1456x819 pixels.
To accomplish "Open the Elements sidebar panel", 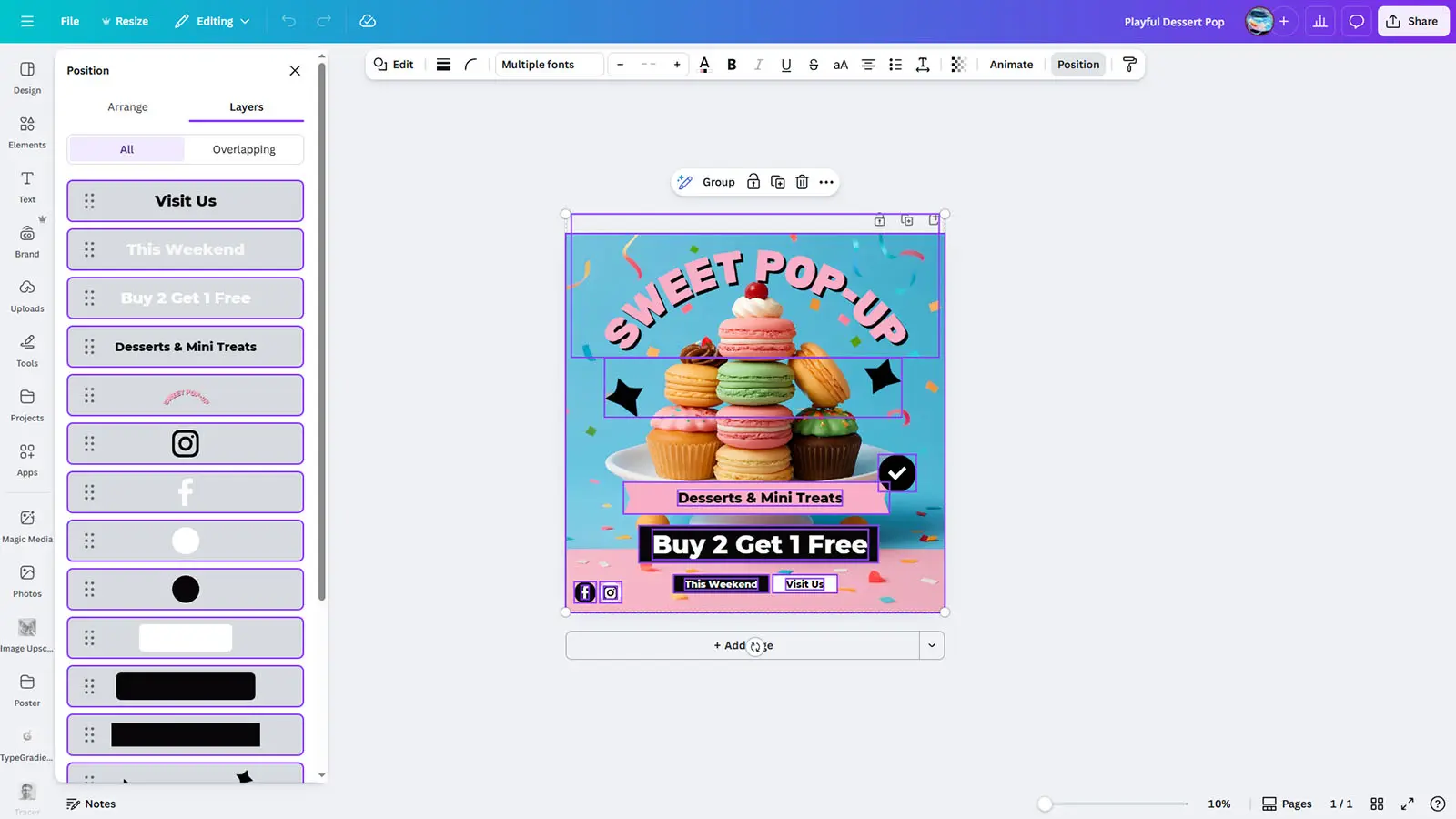I will click(27, 132).
